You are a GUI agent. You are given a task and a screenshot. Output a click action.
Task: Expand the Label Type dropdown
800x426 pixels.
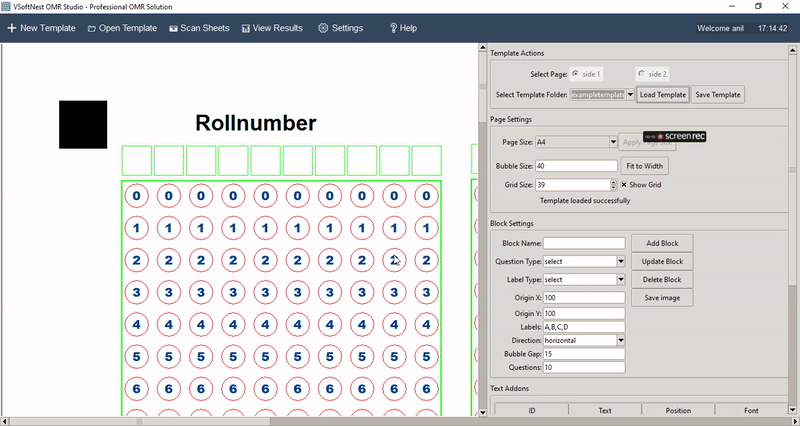click(620, 279)
